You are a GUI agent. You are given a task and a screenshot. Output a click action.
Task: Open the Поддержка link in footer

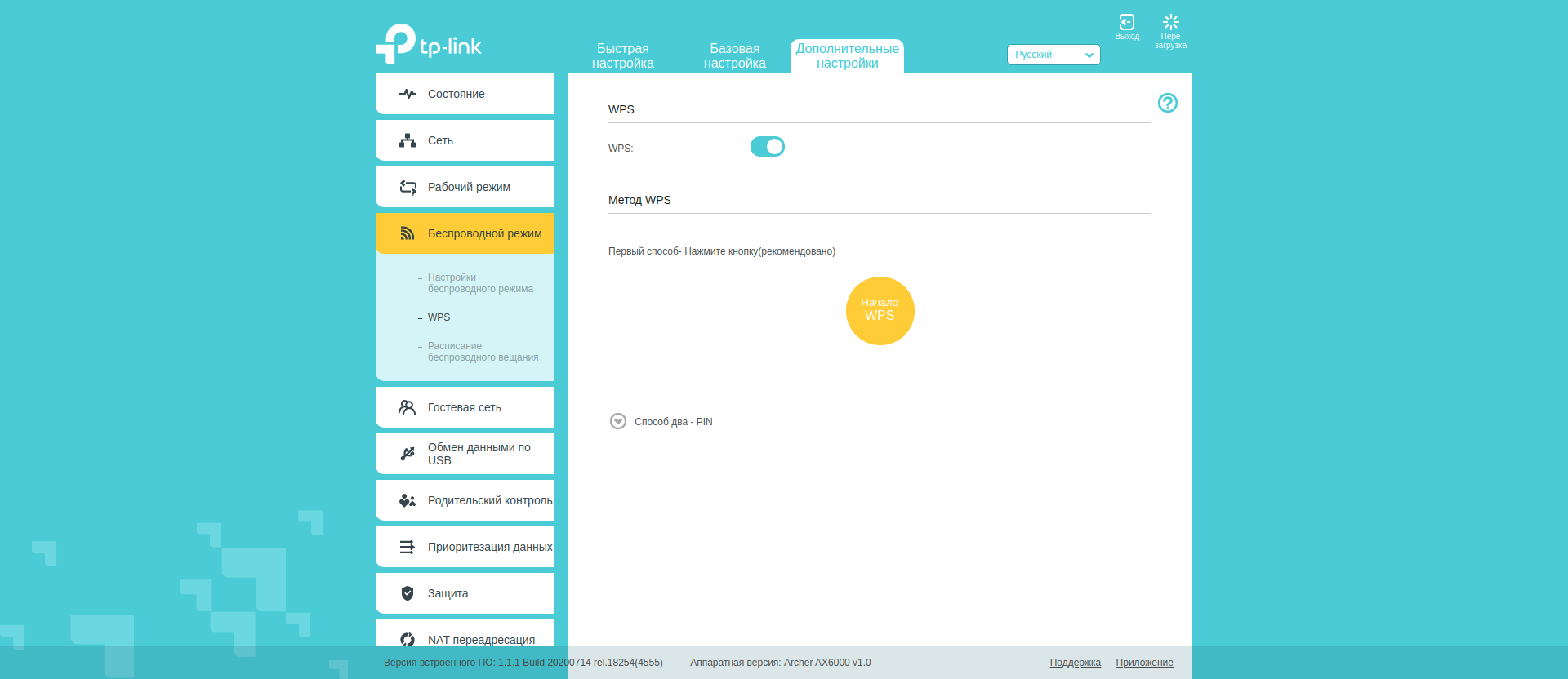(x=1075, y=663)
